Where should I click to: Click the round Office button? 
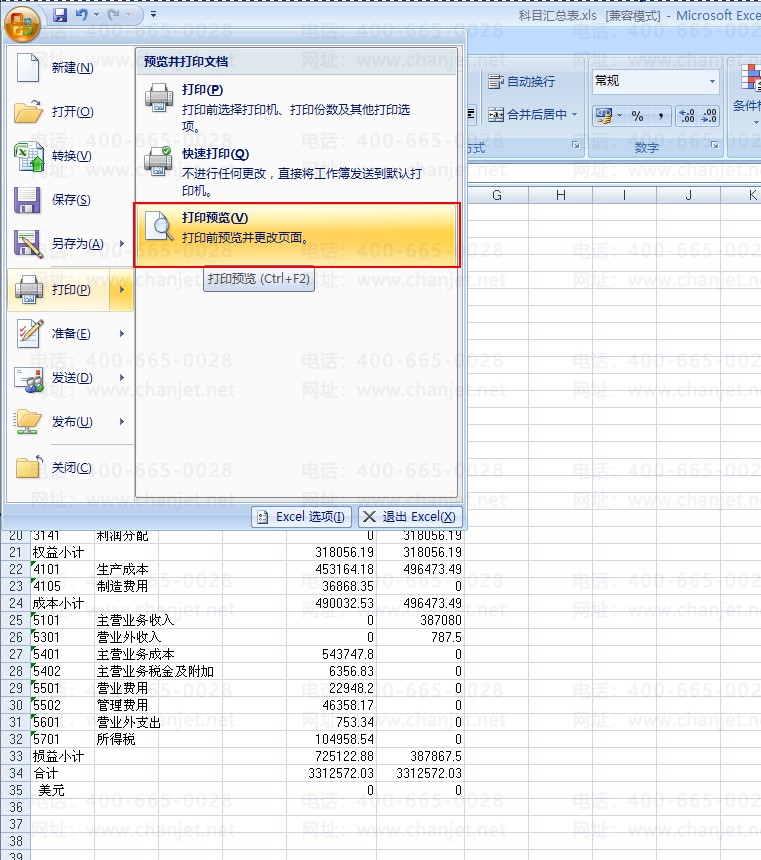(22, 25)
